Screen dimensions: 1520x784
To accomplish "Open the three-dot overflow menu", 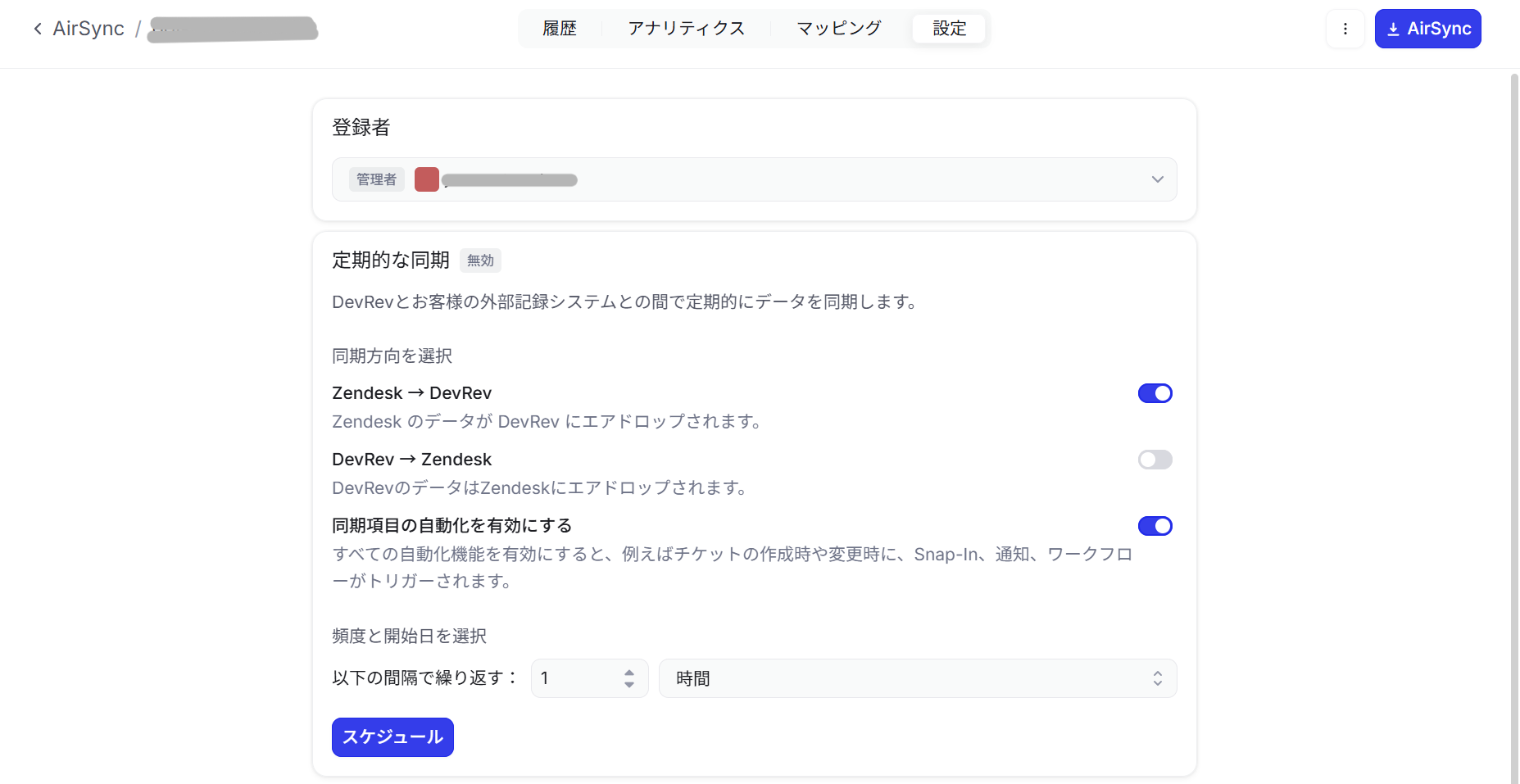I will (1345, 28).
